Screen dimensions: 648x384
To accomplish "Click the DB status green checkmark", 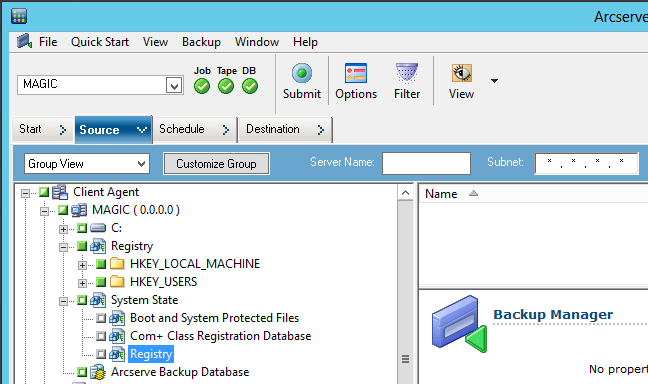I will pyautogui.click(x=250, y=86).
